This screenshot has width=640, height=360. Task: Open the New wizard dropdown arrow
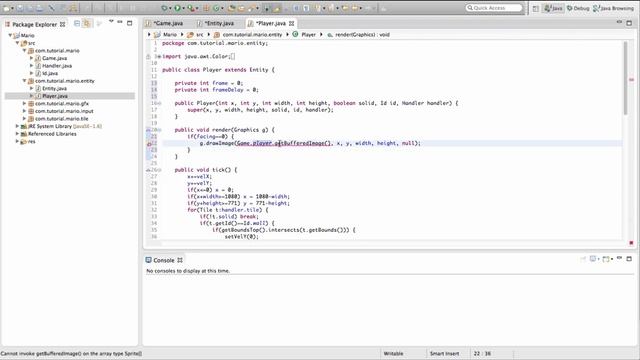click(13, 8)
